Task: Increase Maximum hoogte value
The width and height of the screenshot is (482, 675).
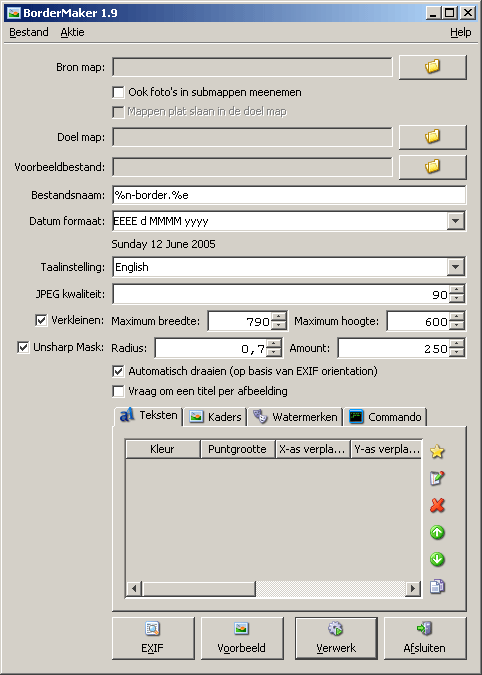Action: click(x=457, y=317)
